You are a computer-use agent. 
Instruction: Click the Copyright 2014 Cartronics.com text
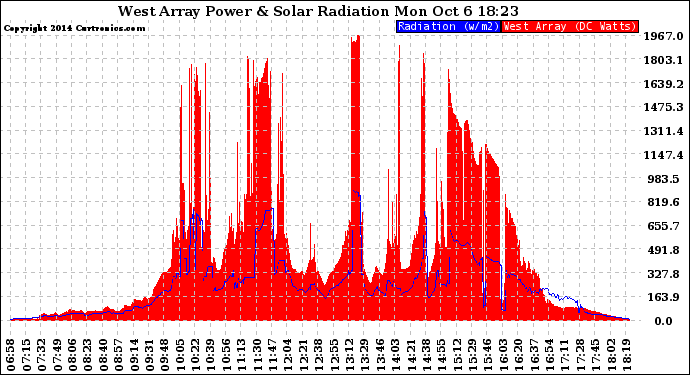click(x=74, y=28)
